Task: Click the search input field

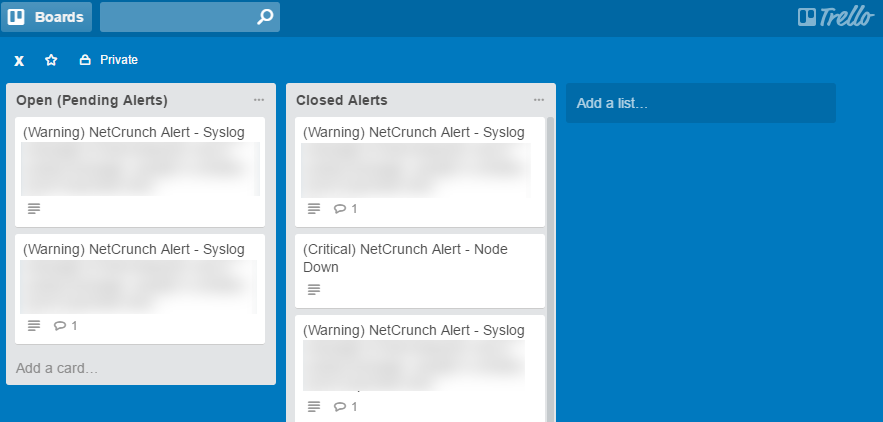Action: [190, 17]
